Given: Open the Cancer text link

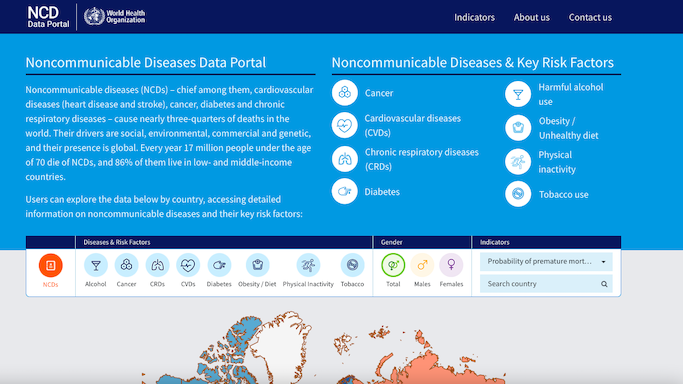Looking at the screenshot, I should [x=379, y=93].
